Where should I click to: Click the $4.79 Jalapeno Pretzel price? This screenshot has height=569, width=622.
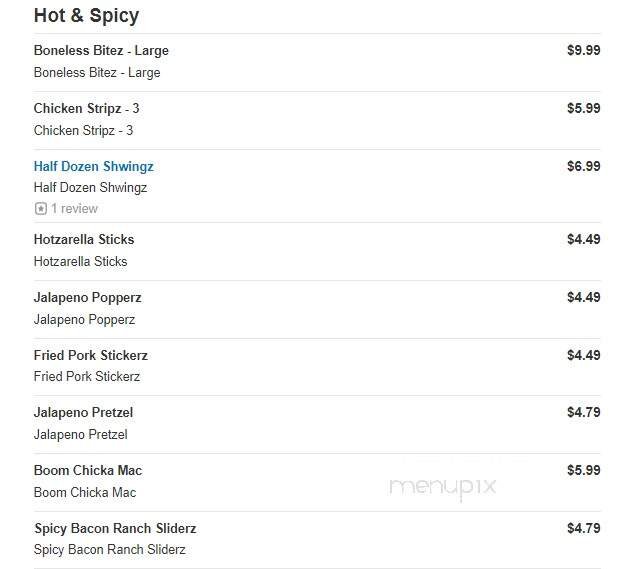click(583, 413)
